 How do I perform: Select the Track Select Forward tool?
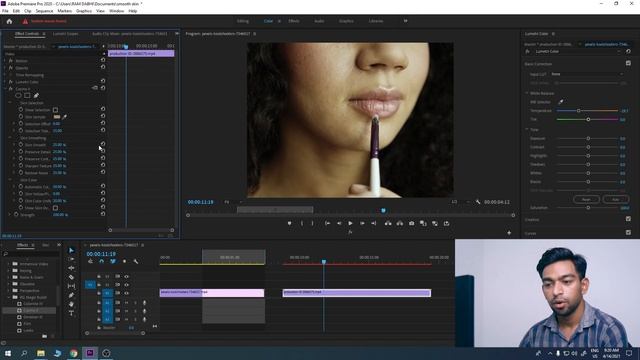(x=71, y=259)
